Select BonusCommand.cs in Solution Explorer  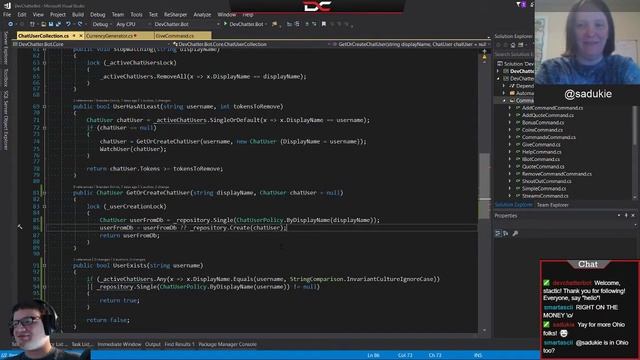[x=543, y=122]
